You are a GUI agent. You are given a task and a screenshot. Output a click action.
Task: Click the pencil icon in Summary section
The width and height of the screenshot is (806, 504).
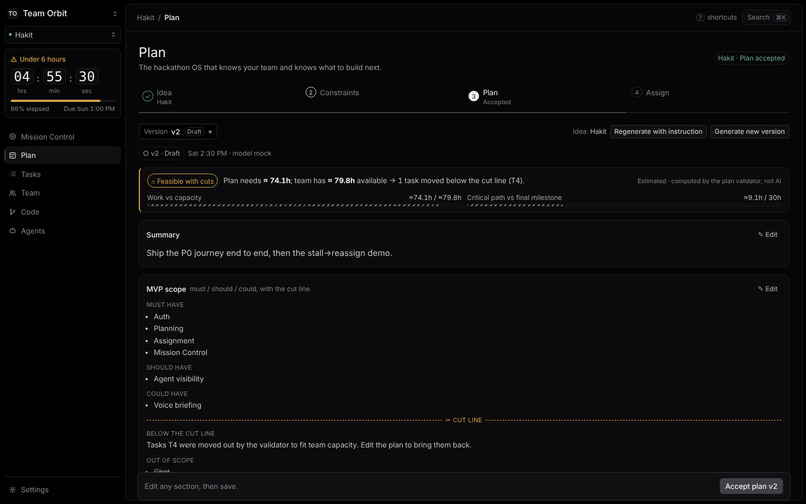click(x=760, y=235)
